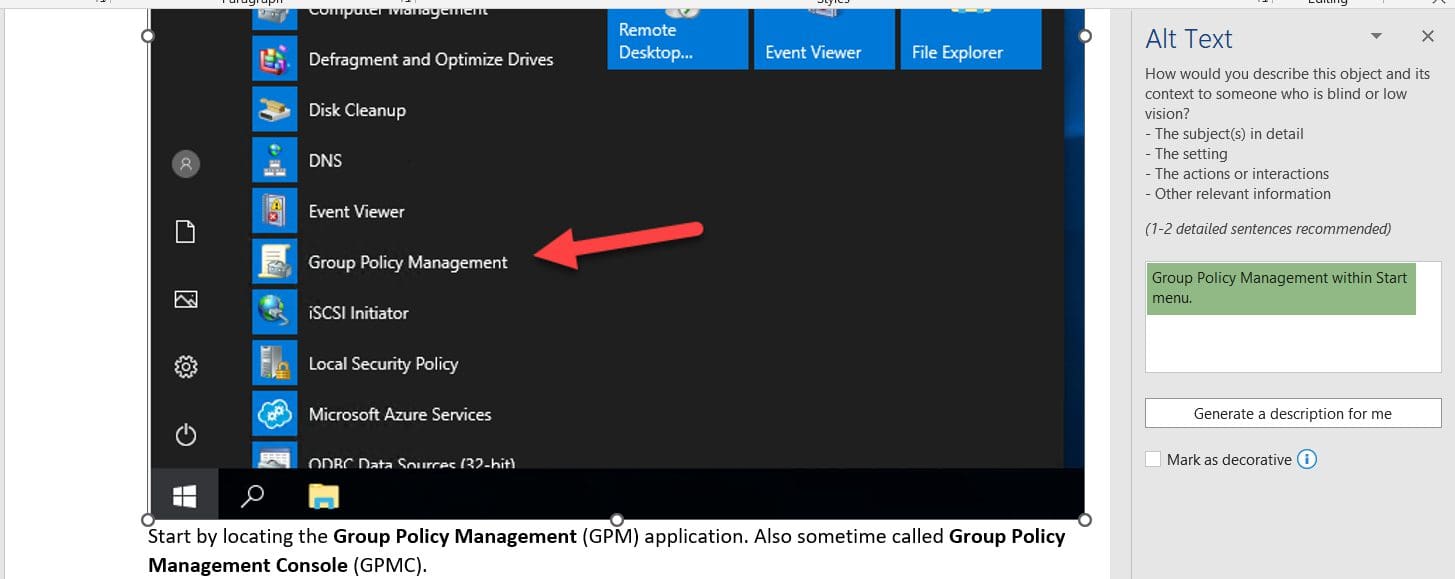
Task: Click the Mark as decorative info icon
Action: pyautogui.click(x=1307, y=460)
